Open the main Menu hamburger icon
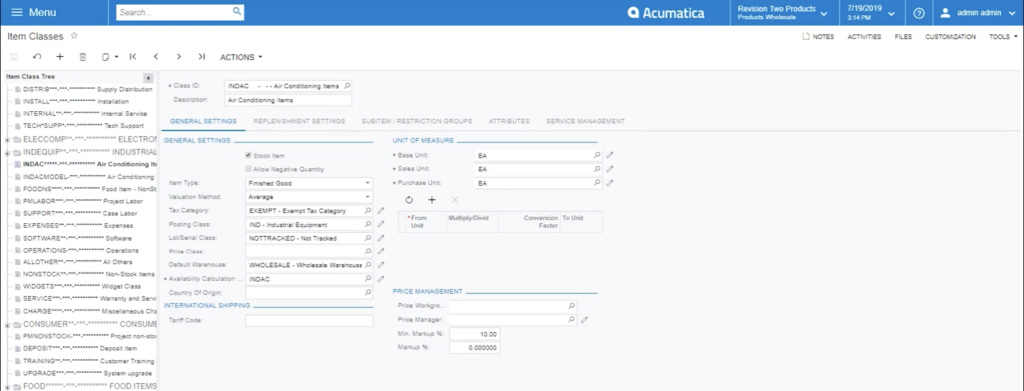 coord(17,12)
